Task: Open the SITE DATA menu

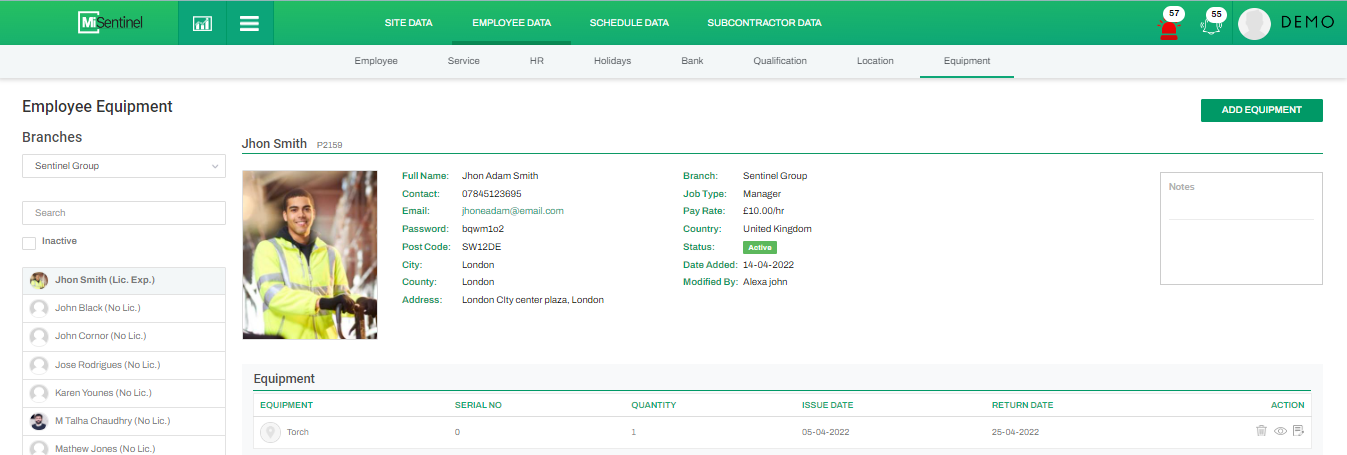Action: pyautogui.click(x=408, y=23)
